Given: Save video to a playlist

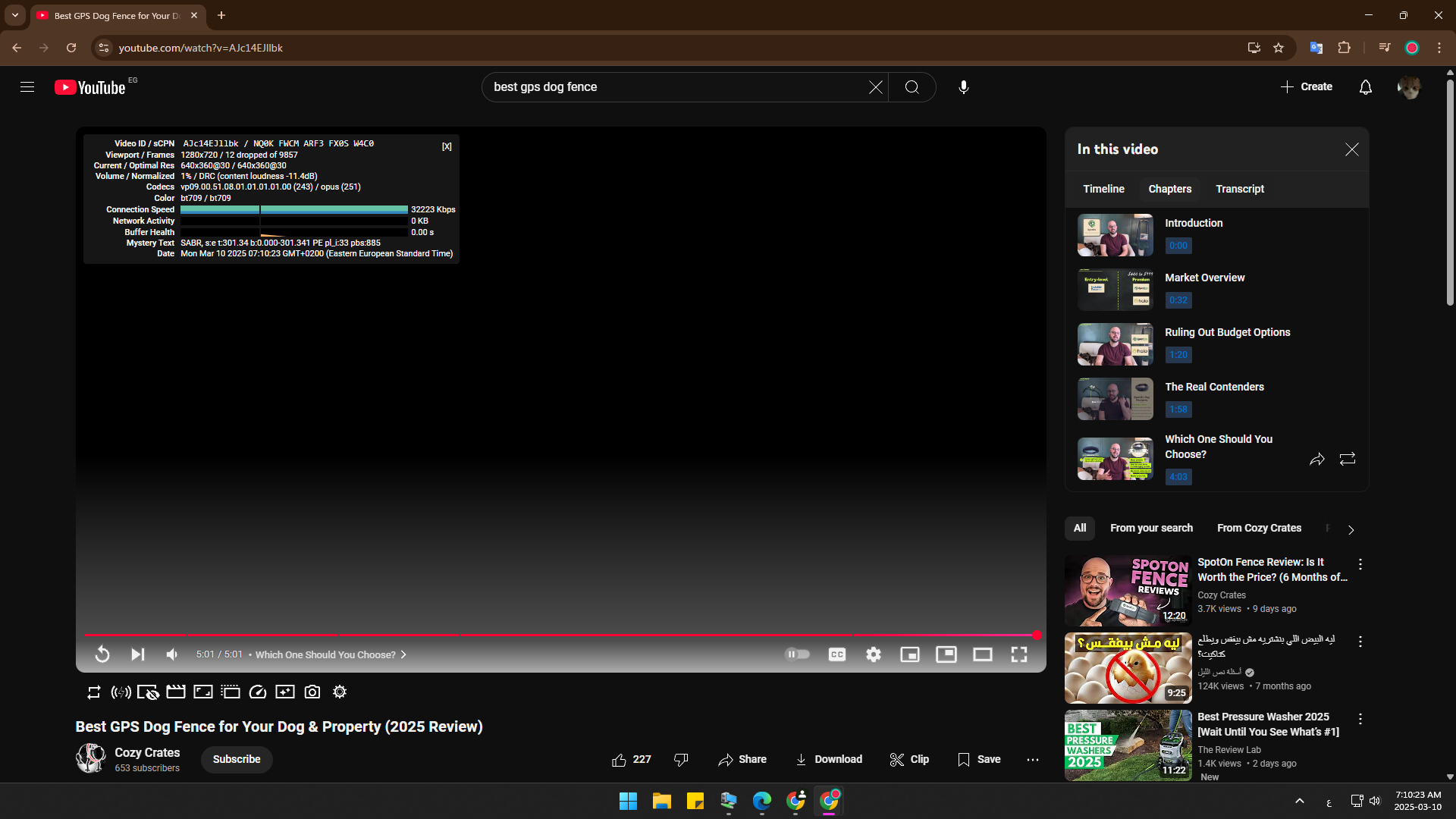Looking at the screenshot, I should tap(979, 759).
